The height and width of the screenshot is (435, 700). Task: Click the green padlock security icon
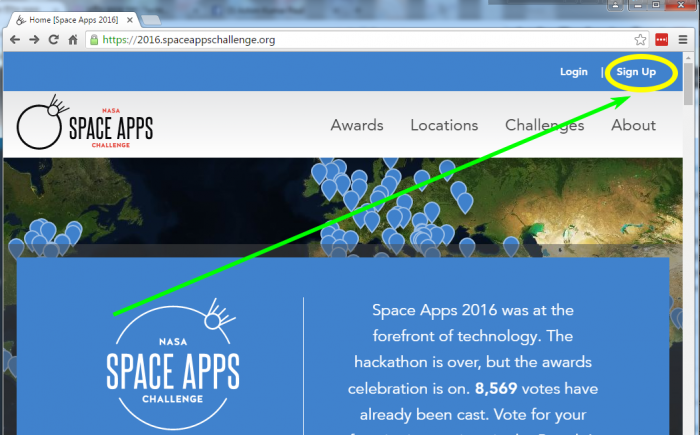click(x=94, y=40)
